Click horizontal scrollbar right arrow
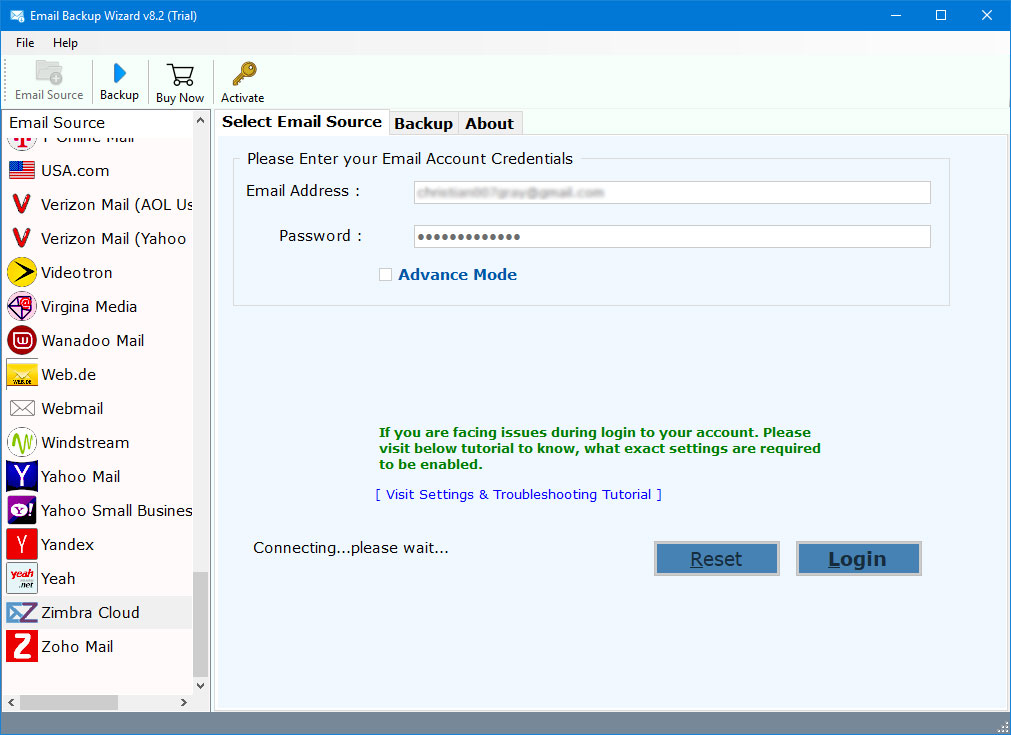This screenshot has width=1011, height=735. (x=184, y=702)
